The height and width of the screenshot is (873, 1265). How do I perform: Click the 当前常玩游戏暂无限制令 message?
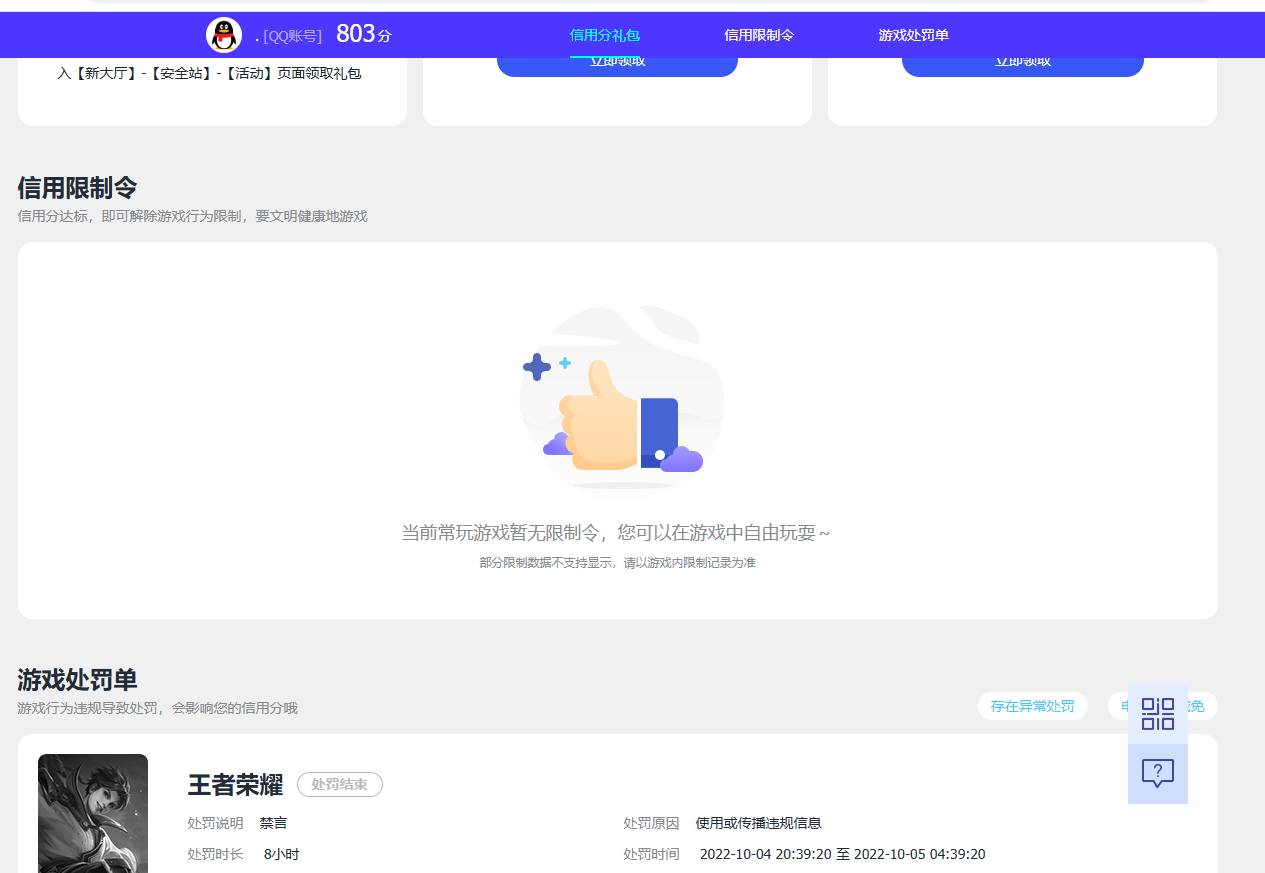click(x=615, y=532)
